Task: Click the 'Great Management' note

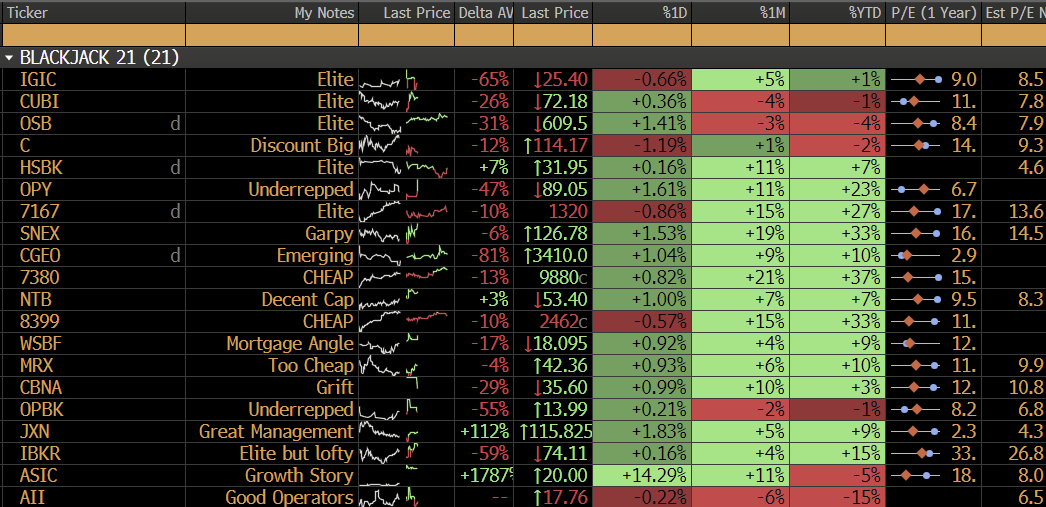Action: point(276,432)
